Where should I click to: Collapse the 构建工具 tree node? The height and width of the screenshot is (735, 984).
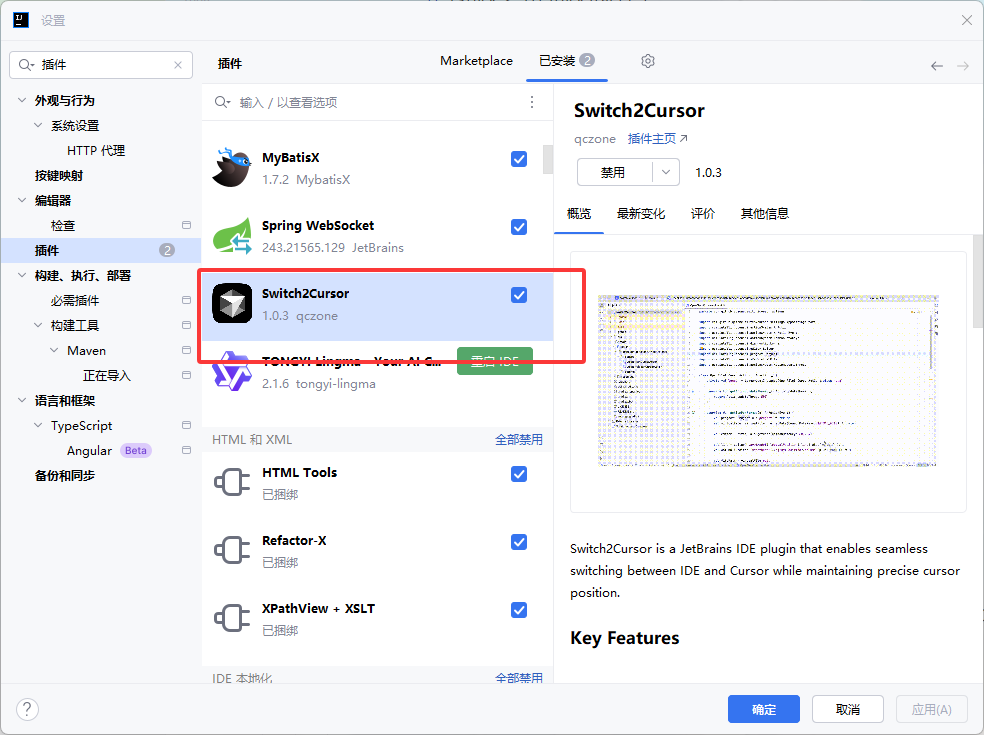38,325
